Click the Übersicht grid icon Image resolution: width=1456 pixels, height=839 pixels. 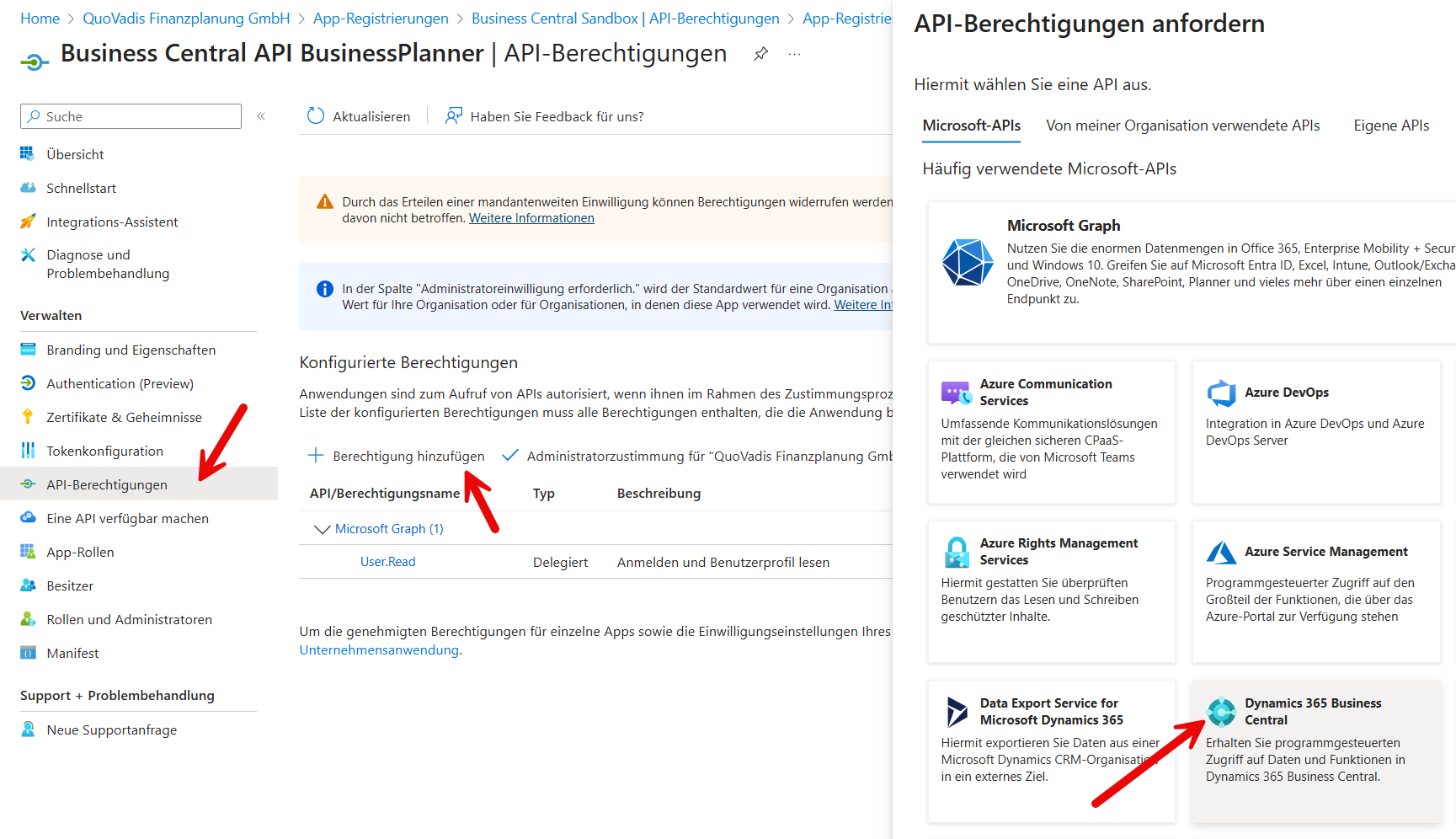[28, 154]
